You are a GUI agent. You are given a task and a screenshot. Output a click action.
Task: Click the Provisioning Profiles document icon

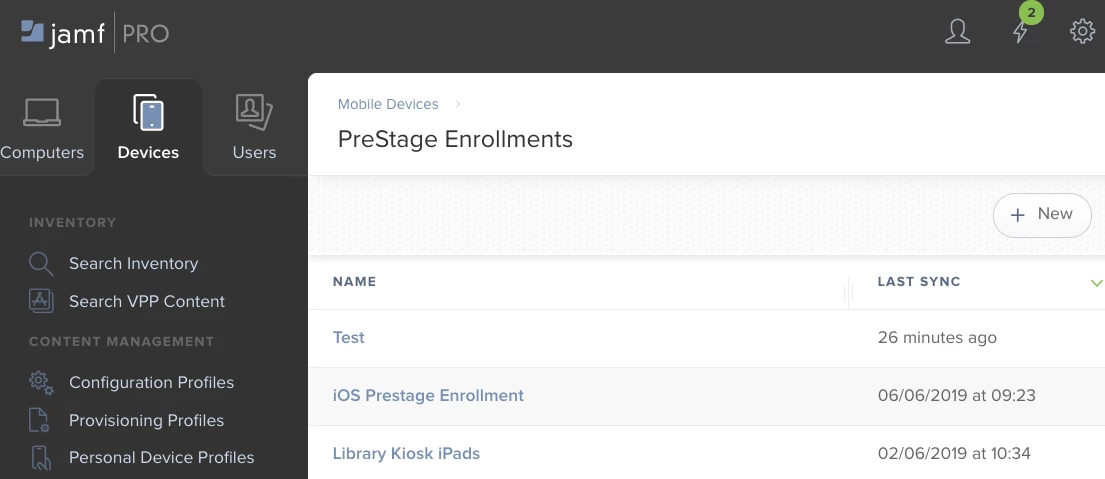click(x=39, y=420)
